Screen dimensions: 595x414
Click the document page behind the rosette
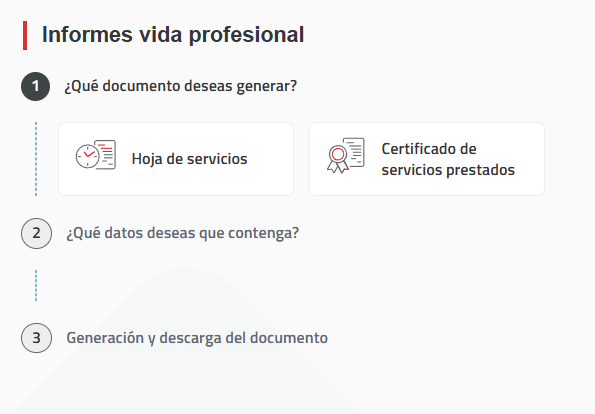[x=354, y=152]
